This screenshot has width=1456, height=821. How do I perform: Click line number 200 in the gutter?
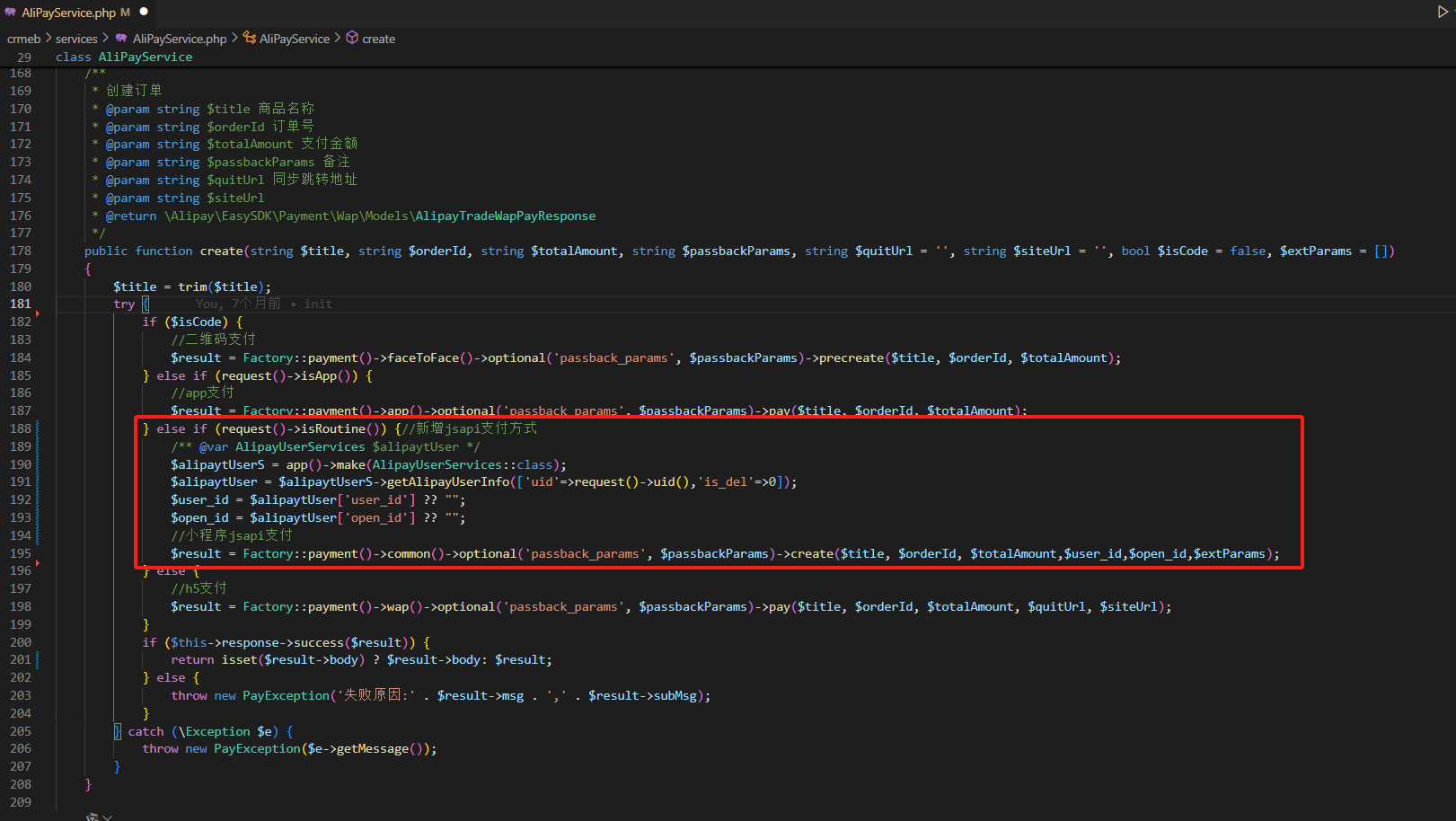tap(21, 642)
